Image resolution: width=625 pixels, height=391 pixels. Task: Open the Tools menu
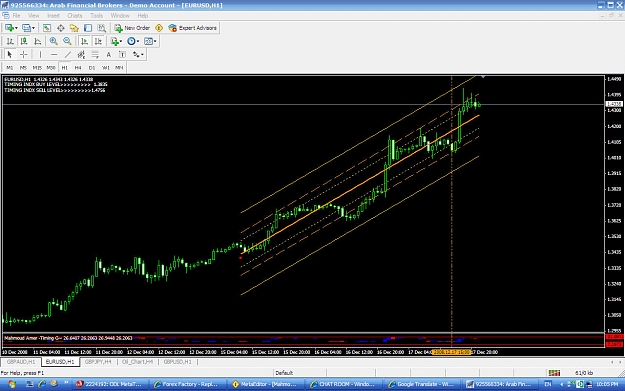(96, 16)
